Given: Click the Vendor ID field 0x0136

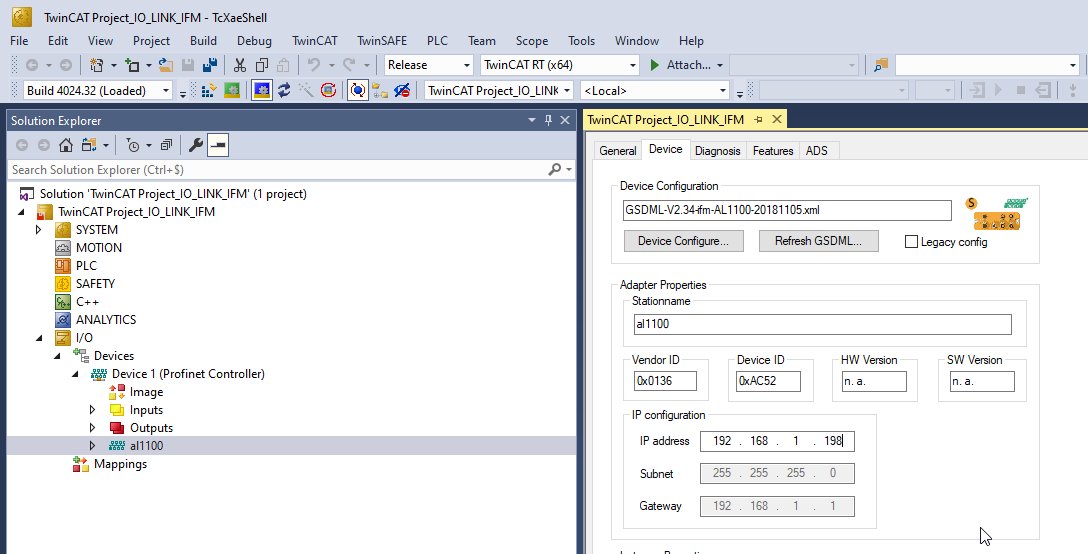Looking at the screenshot, I should click(665, 381).
